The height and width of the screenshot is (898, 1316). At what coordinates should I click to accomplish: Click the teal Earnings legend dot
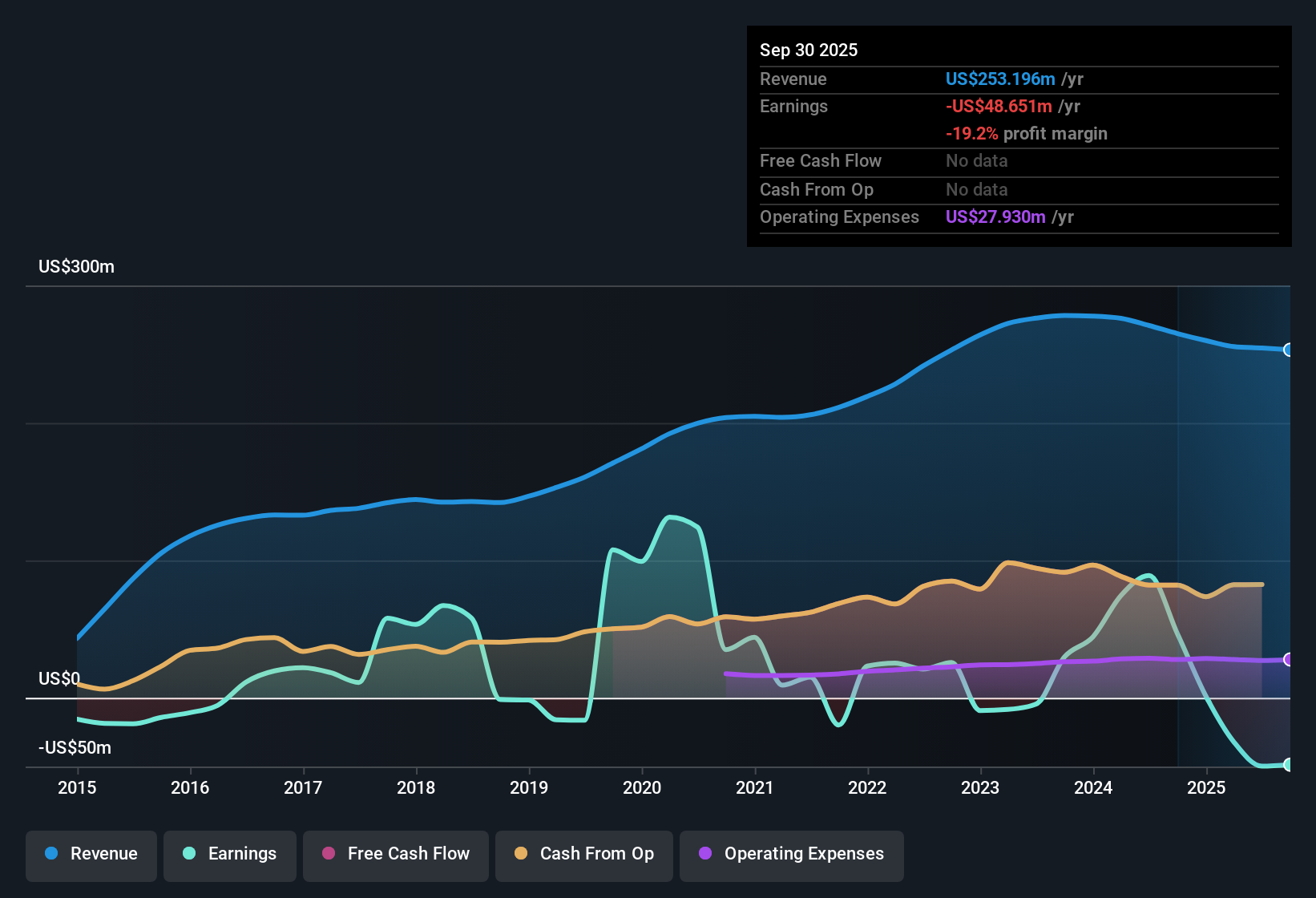[x=189, y=854]
